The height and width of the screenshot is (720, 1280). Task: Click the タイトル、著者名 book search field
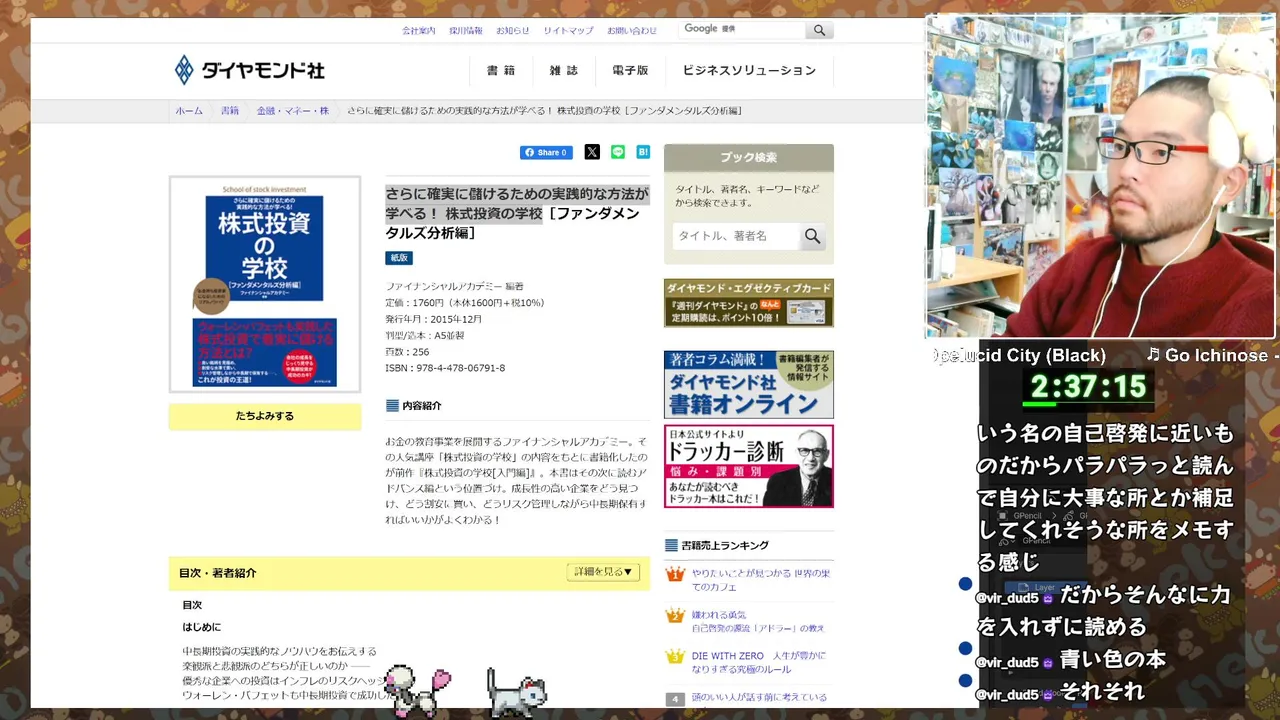[736, 236]
